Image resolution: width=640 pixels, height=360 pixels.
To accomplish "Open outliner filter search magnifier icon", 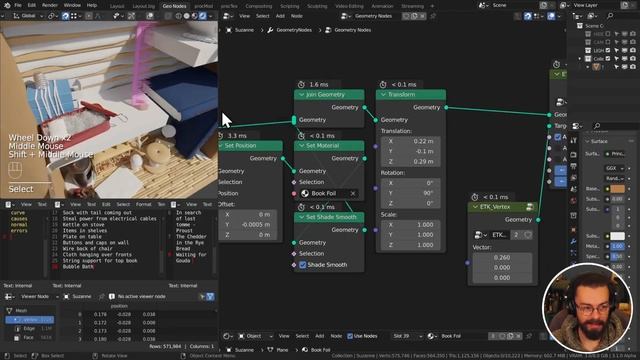I will pos(610,16).
